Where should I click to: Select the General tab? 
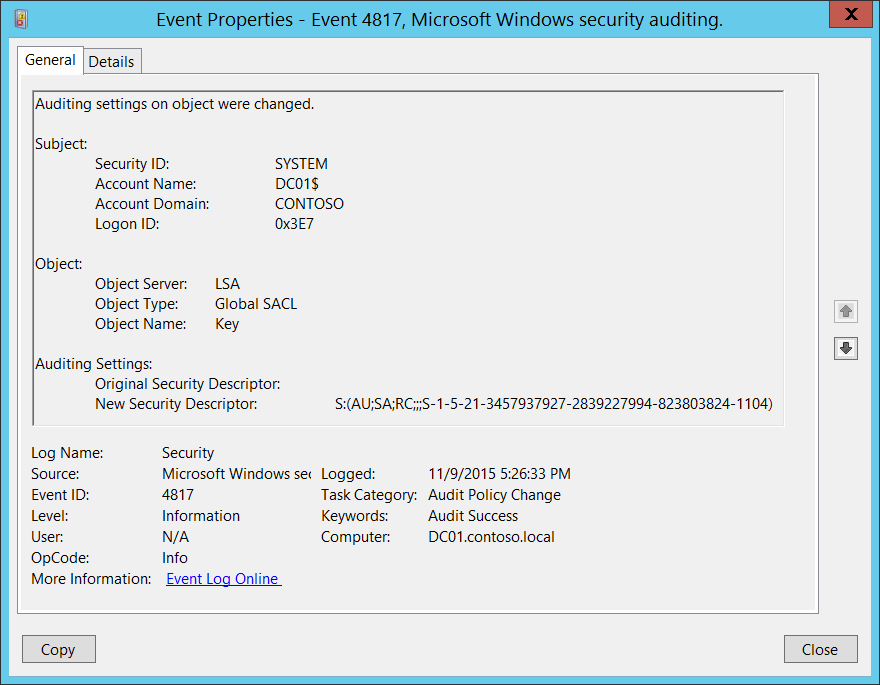[x=50, y=60]
